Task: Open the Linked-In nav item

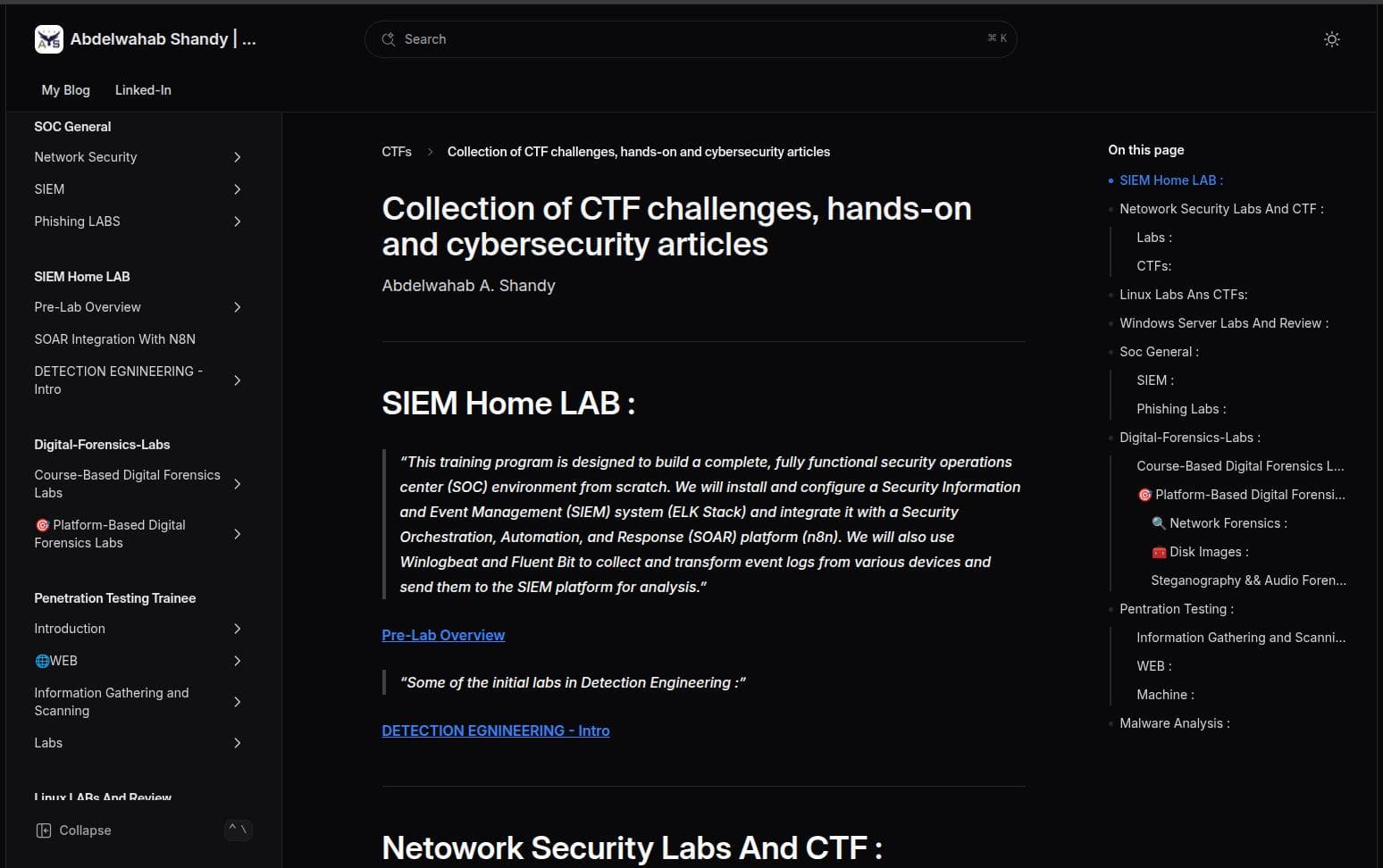Action: [x=143, y=90]
